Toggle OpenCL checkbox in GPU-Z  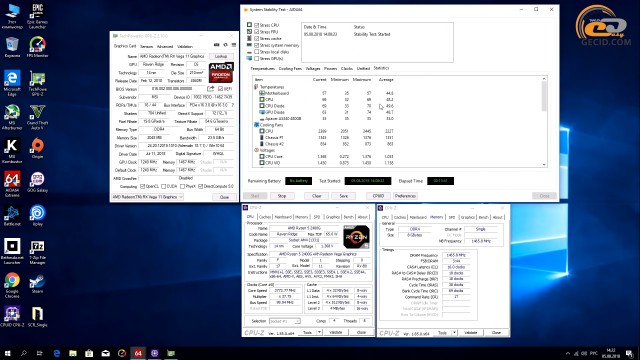pyautogui.click(x=142, y=186)
